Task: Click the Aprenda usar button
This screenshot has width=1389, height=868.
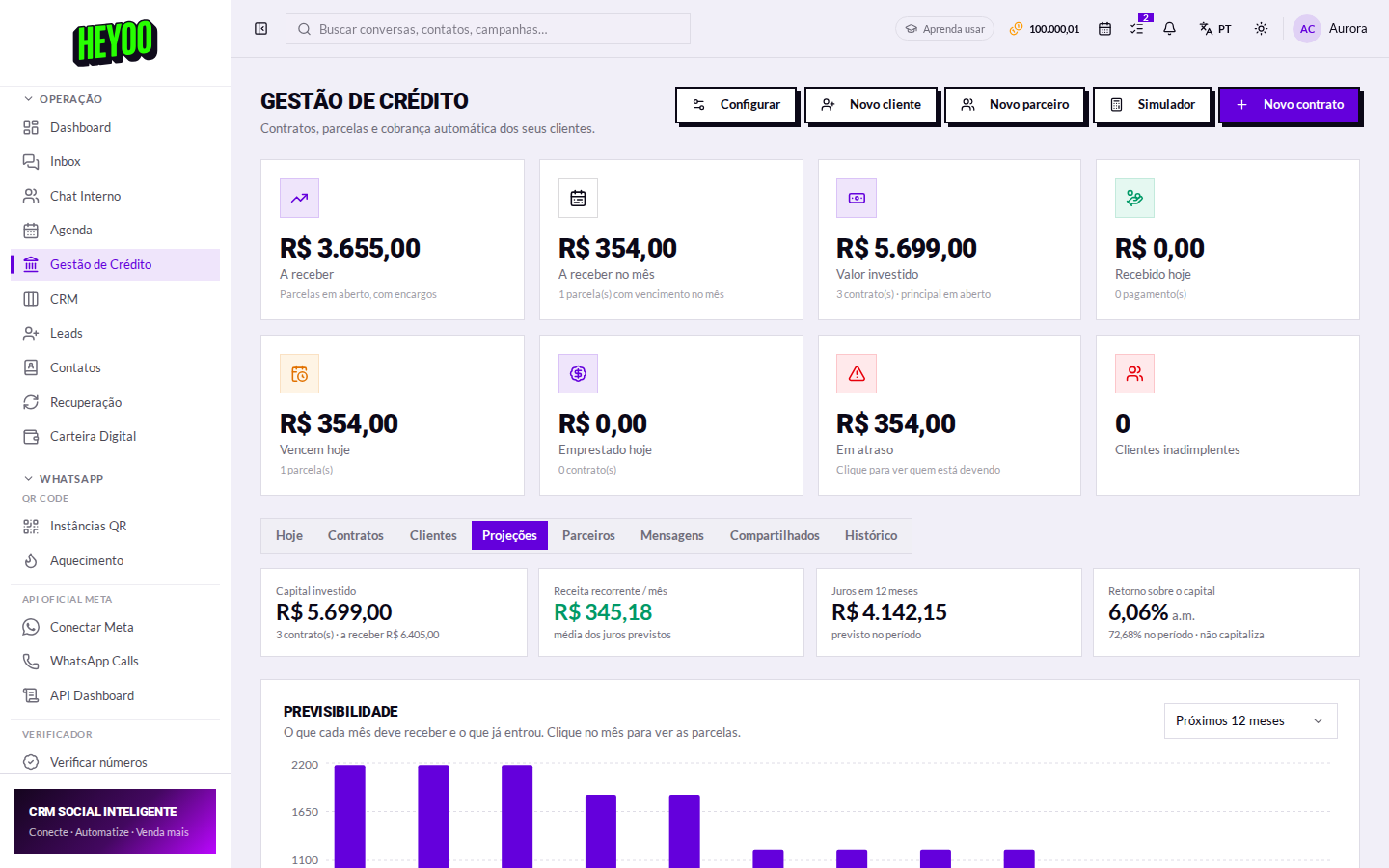Action: (944, 29)
